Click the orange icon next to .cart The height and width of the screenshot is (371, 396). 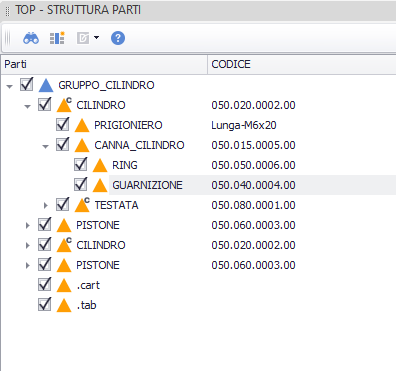64,285
